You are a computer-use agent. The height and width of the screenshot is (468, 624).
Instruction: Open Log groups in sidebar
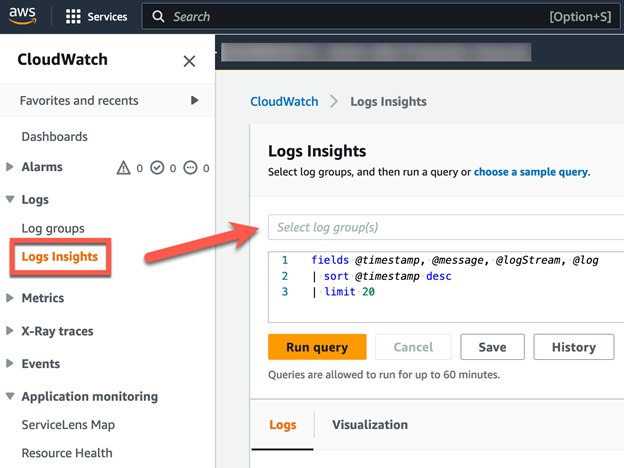[x=53, y=228]
